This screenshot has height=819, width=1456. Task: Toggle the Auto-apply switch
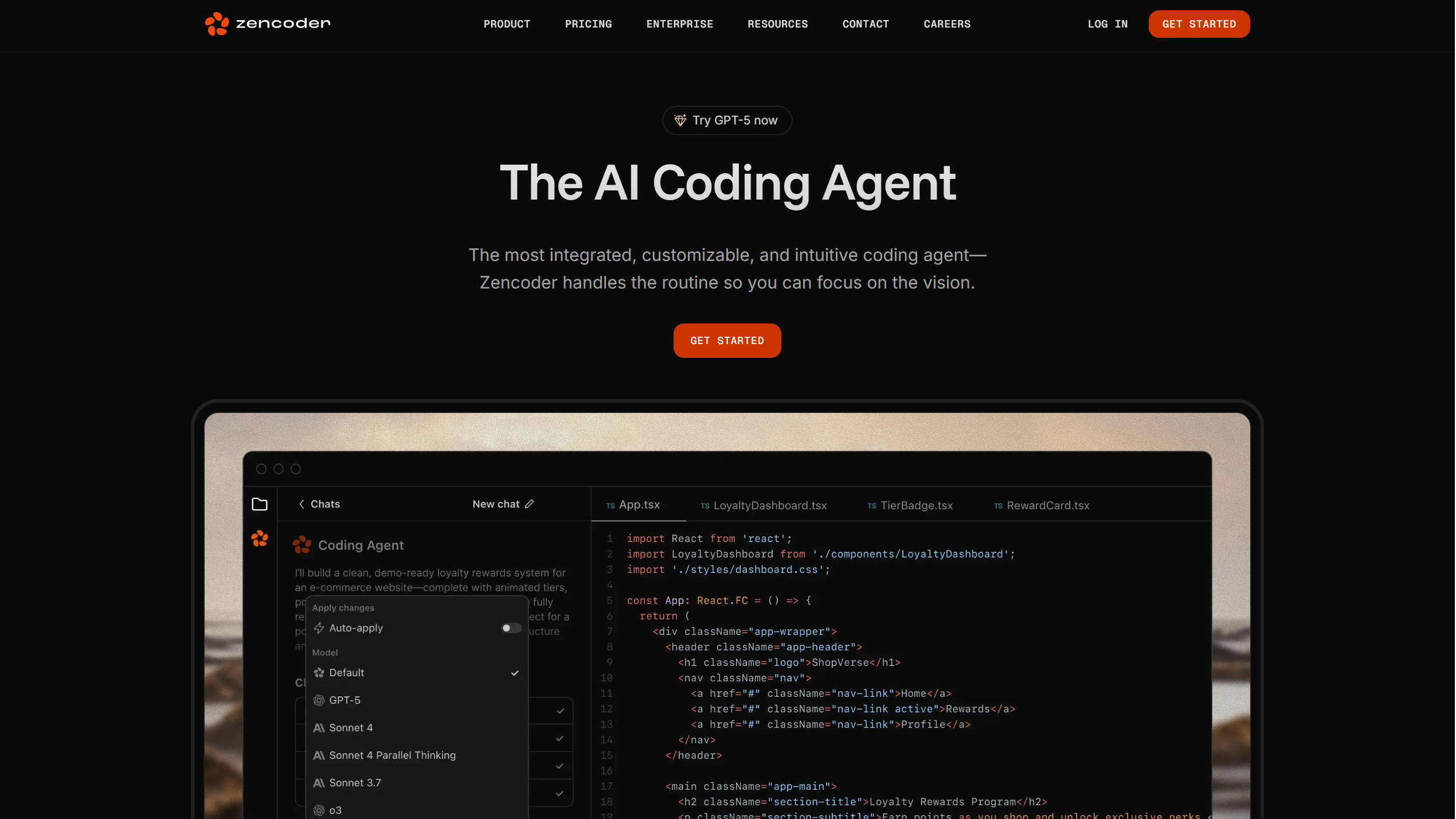(x=511, y=628)
